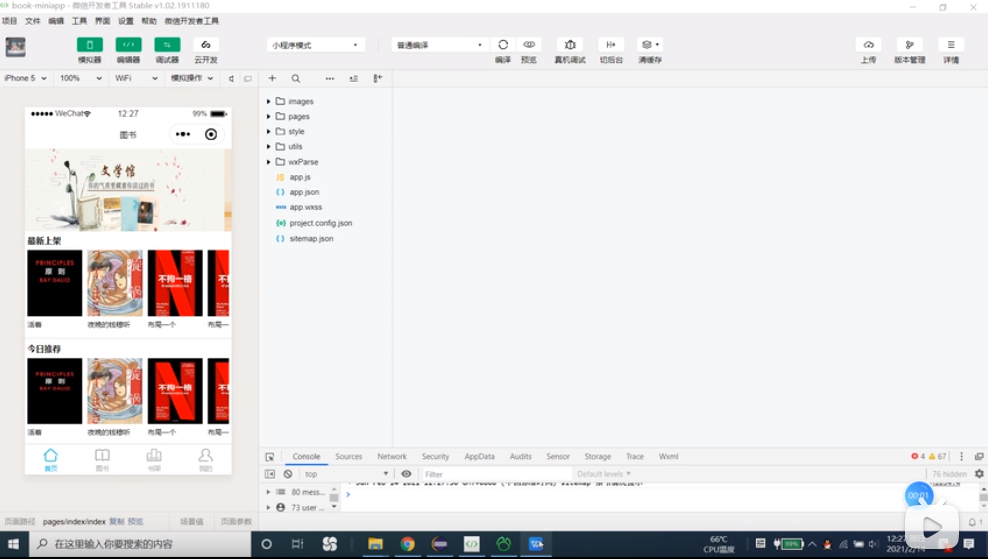Open the 小程序模式 mode dropdown
The height and width of the screenshot is (559, 988).
click(x=315, y=45)
